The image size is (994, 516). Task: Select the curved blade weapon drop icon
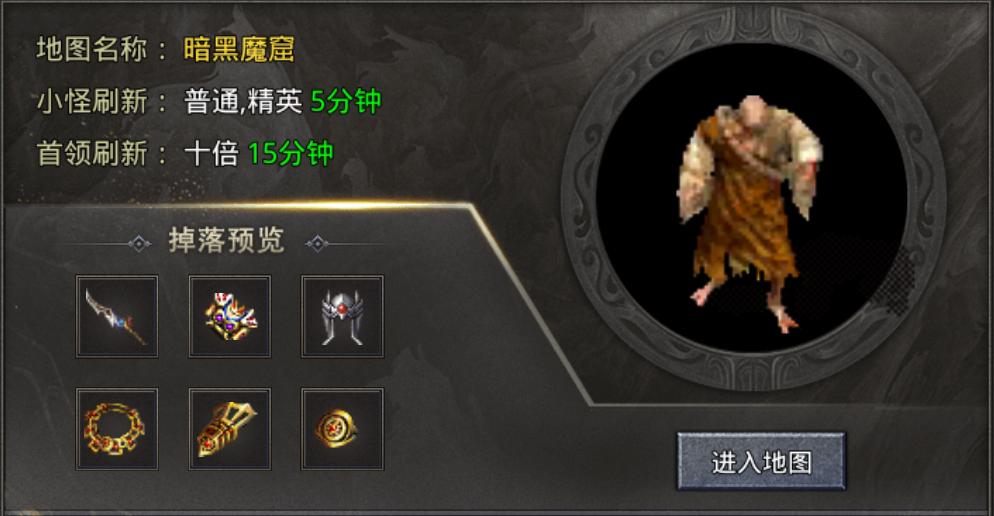click(117, 316)
